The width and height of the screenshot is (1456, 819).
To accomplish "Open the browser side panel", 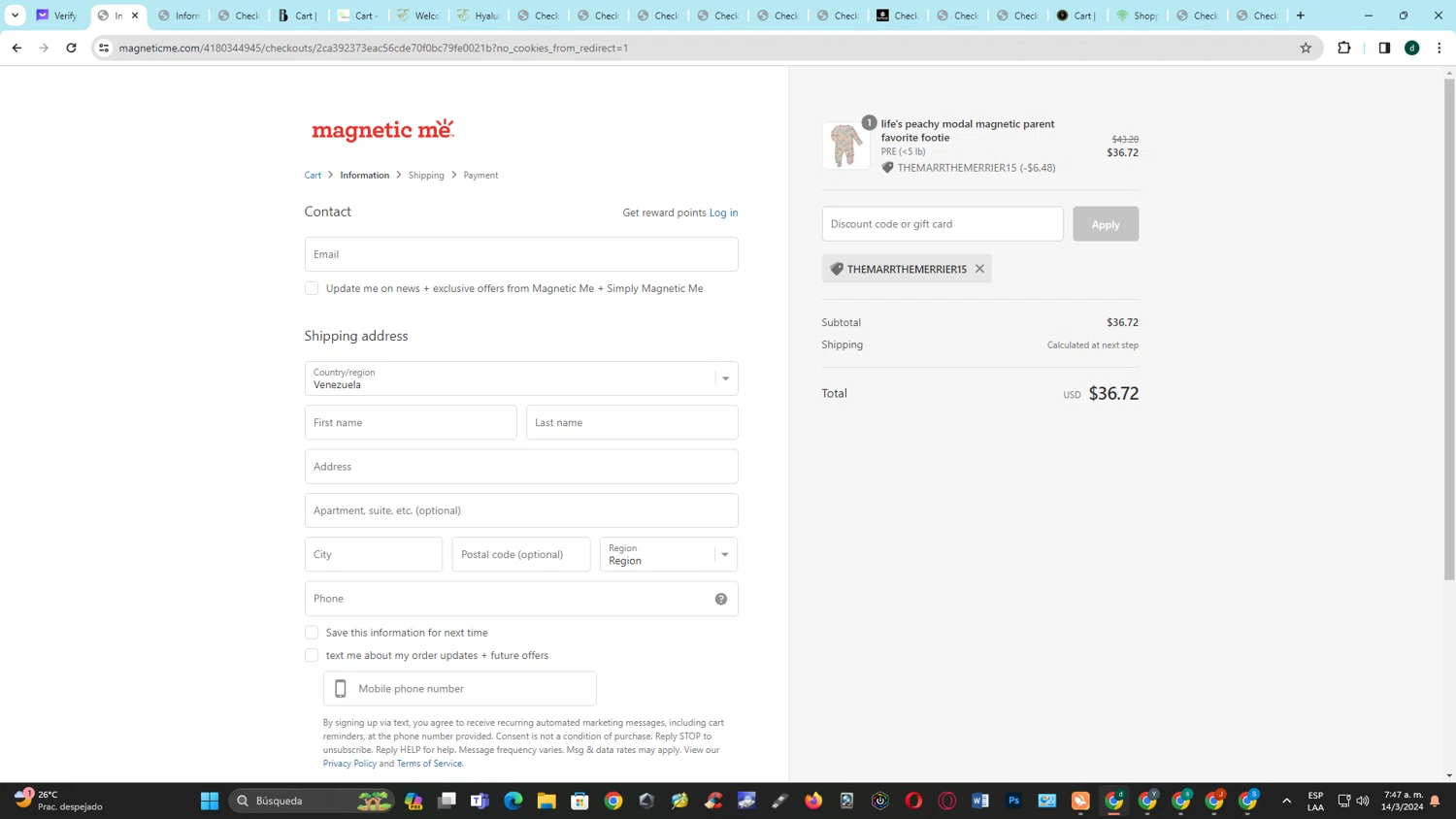I will tap(1384, 48).
